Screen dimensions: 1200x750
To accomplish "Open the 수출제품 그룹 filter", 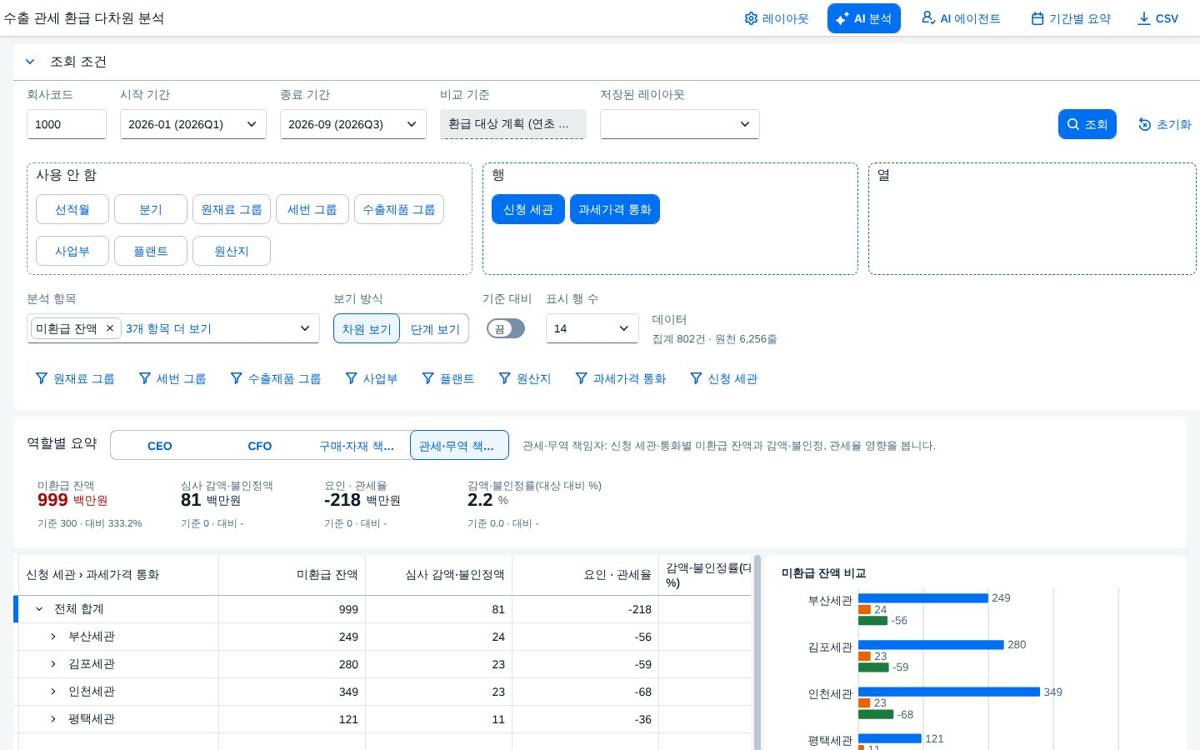I will tap(275, 379).
